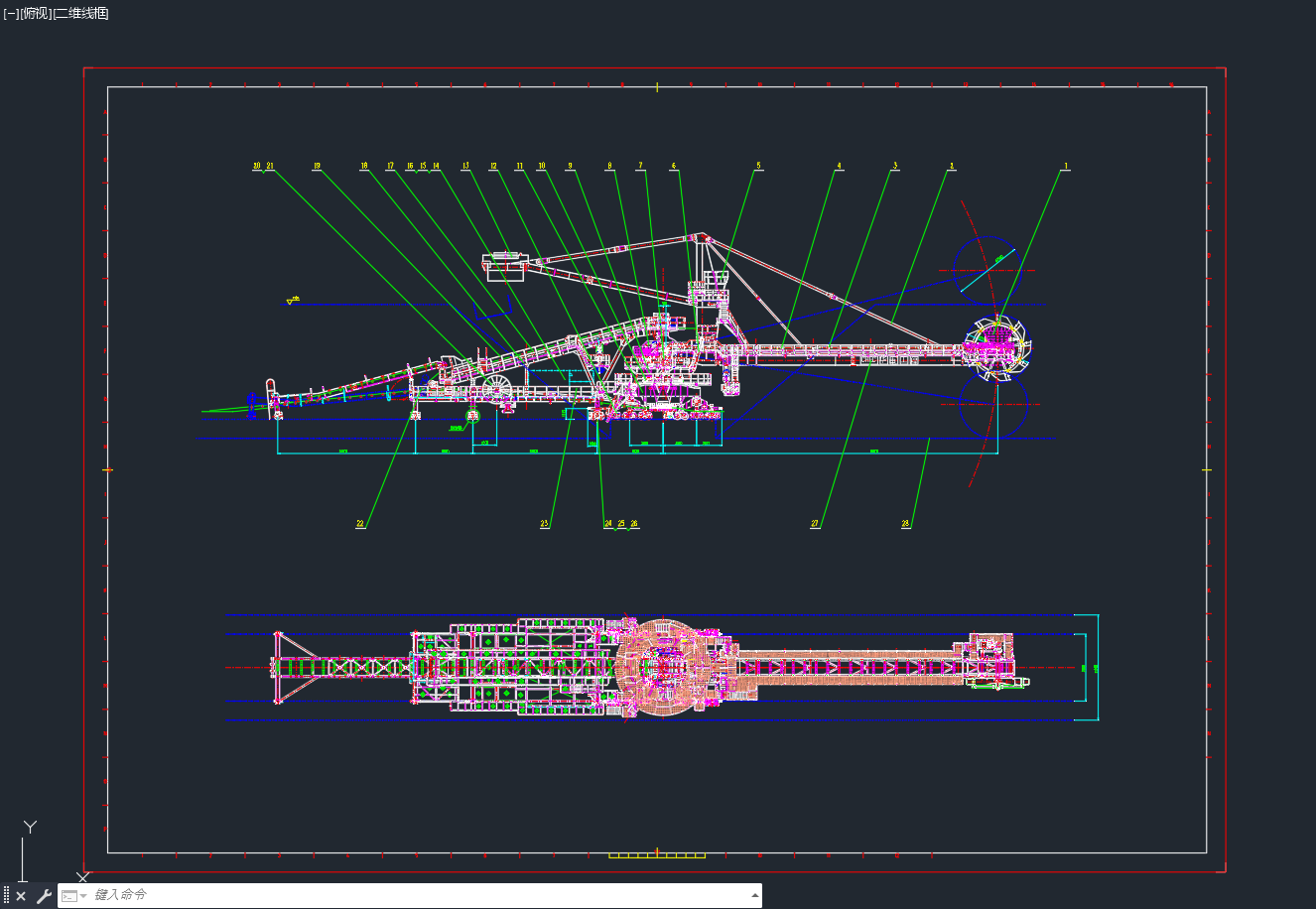This screenshot has width=1316, height=909.
Task: Select part balloon number 22
Action: [x=360, y=524]
